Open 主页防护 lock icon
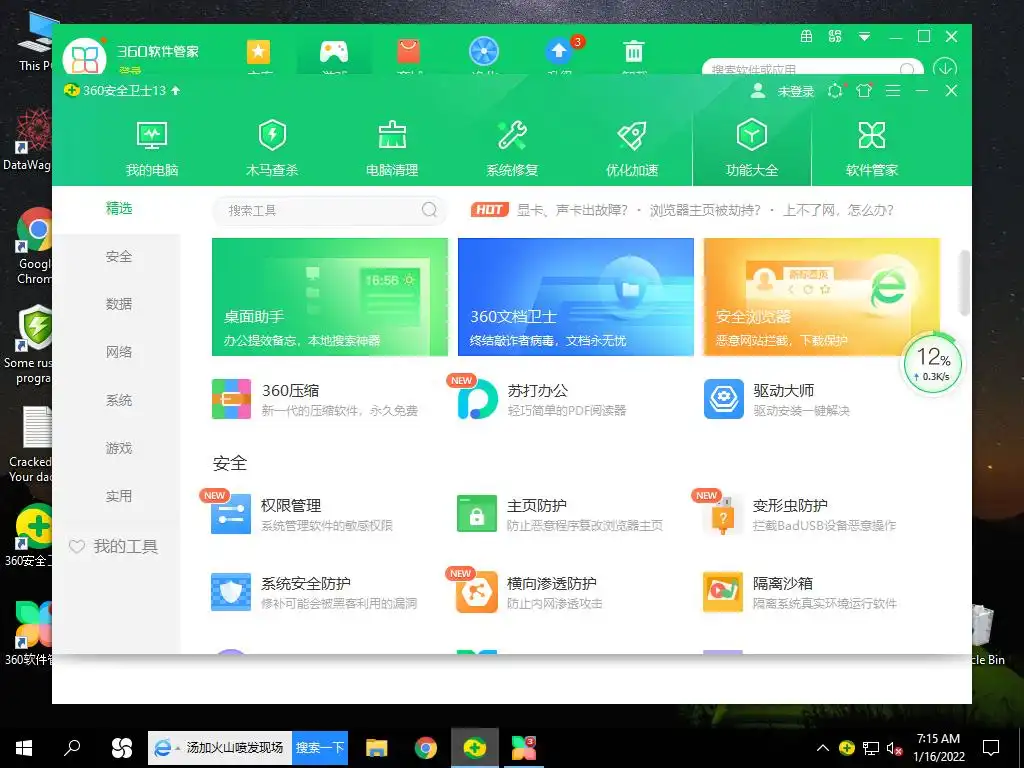Image resolution: width=1024 pixels, height=768 pixels. click(x=477, y=514)
